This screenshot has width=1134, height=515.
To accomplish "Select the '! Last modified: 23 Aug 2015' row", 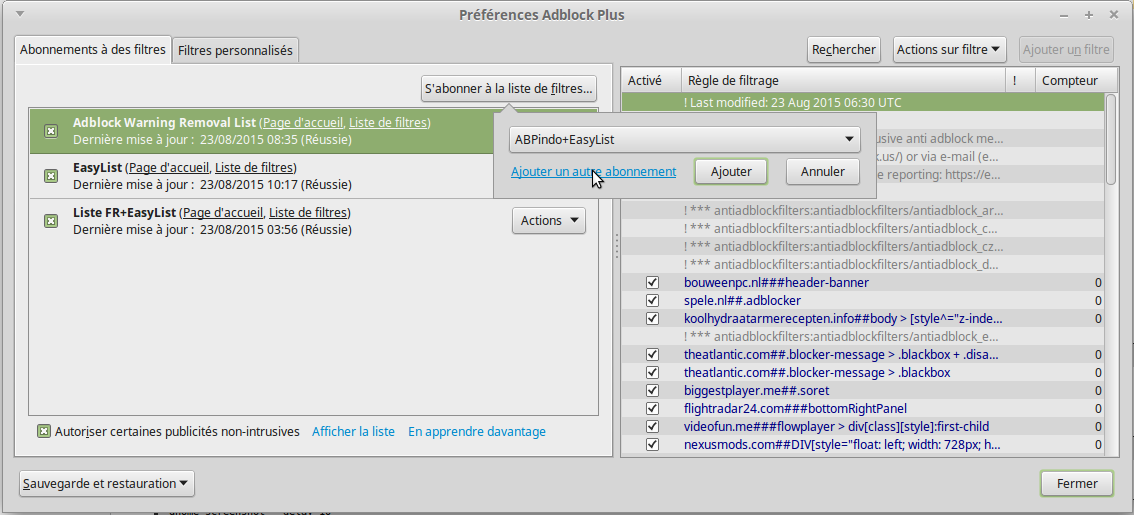I will (863, 103).
